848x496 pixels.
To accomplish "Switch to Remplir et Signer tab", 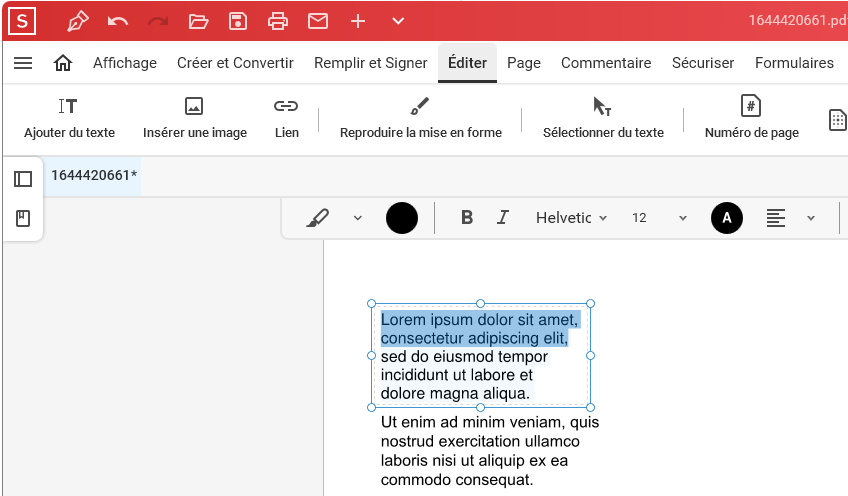I will pos(371,63).
